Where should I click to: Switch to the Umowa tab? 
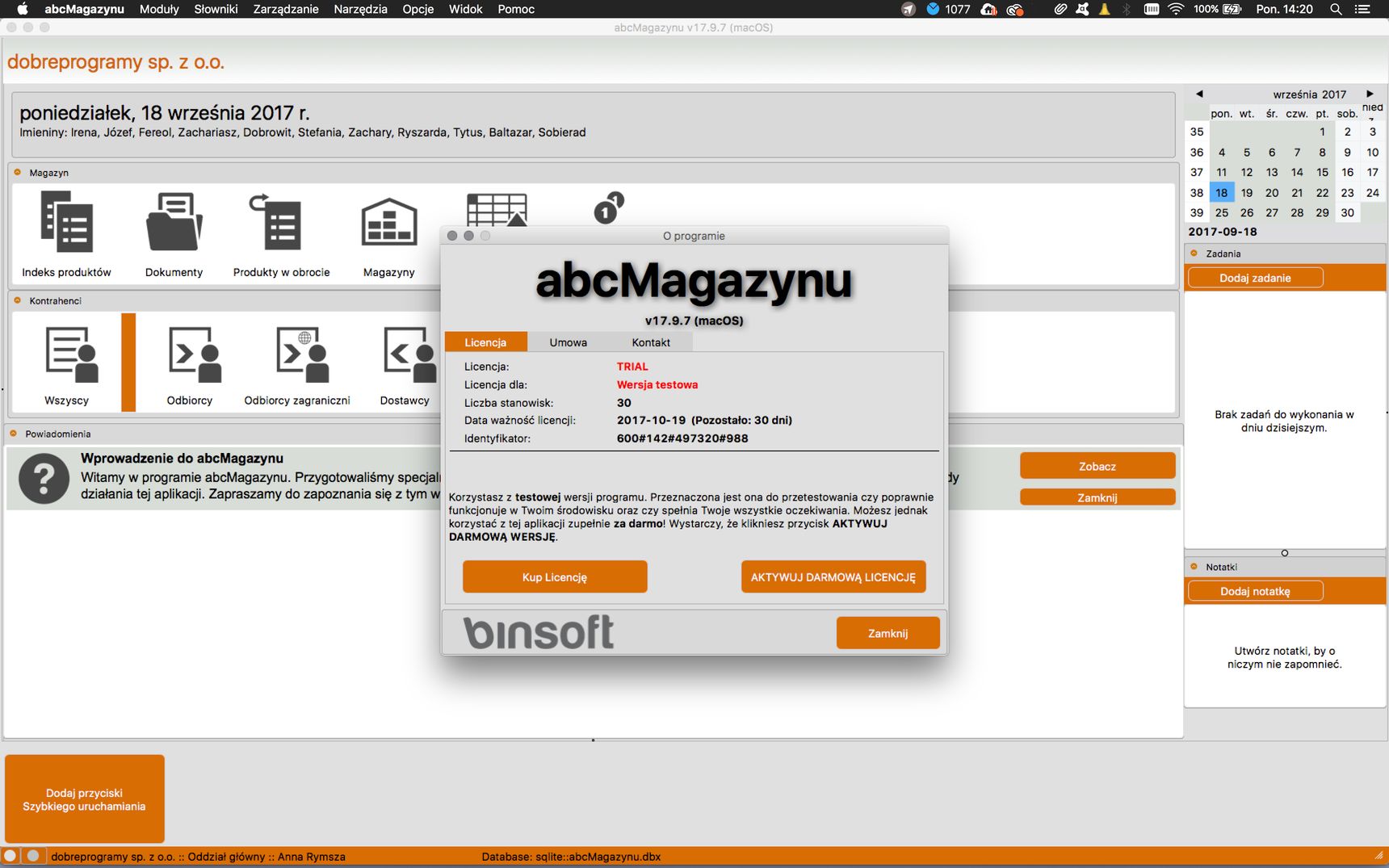569,342
